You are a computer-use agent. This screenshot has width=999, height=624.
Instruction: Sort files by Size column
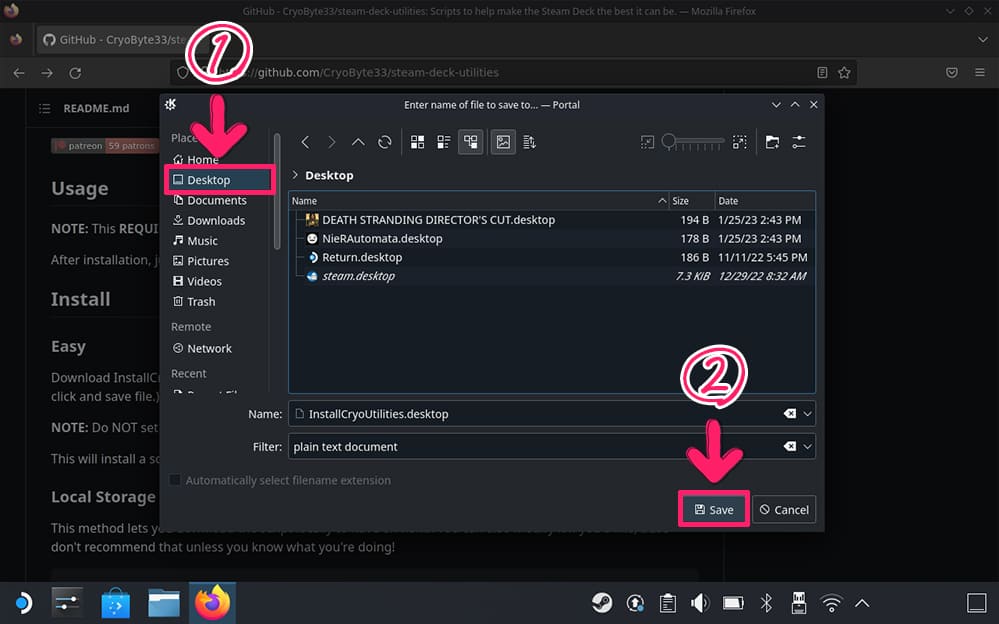tap(691, 201)
